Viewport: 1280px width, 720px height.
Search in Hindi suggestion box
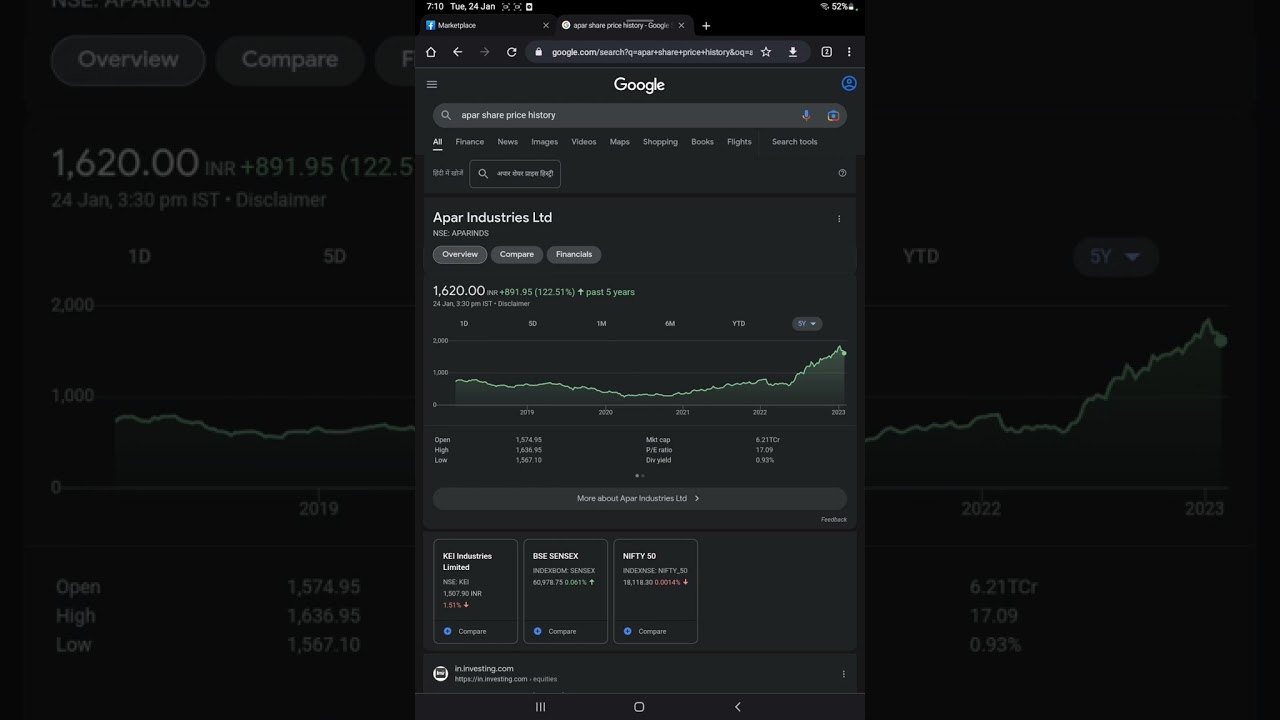tap(515, 173)
